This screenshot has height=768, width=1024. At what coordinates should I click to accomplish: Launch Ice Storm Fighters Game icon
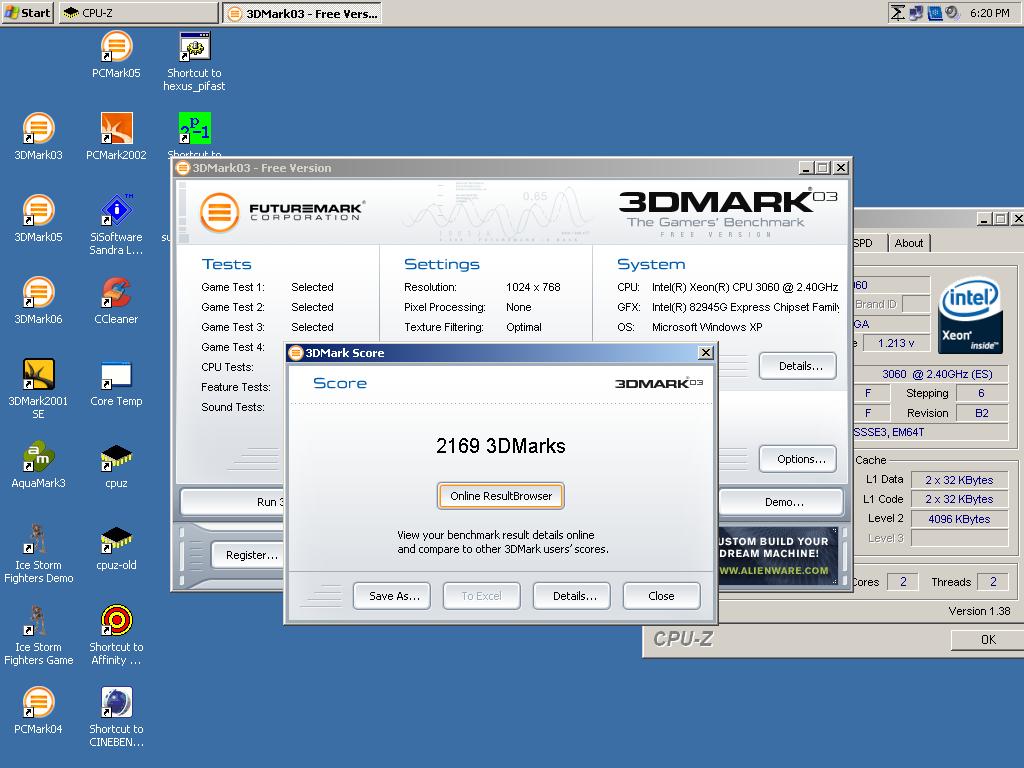[39, 635]
